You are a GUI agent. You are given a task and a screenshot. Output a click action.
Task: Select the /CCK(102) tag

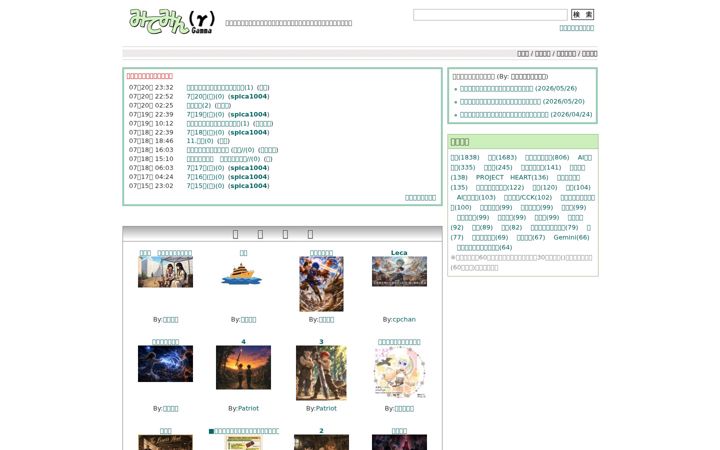tap(528, 198)
